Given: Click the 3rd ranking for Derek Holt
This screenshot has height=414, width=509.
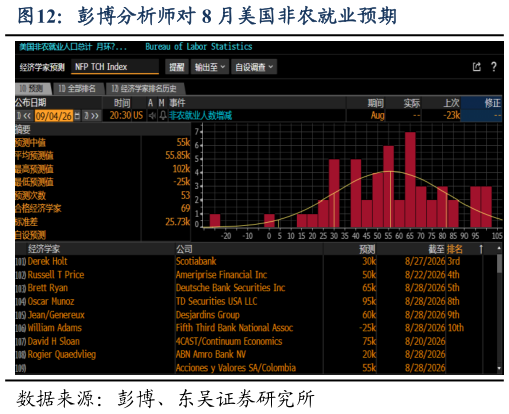Looking at the screenshot, I should [x=454, y=261].
